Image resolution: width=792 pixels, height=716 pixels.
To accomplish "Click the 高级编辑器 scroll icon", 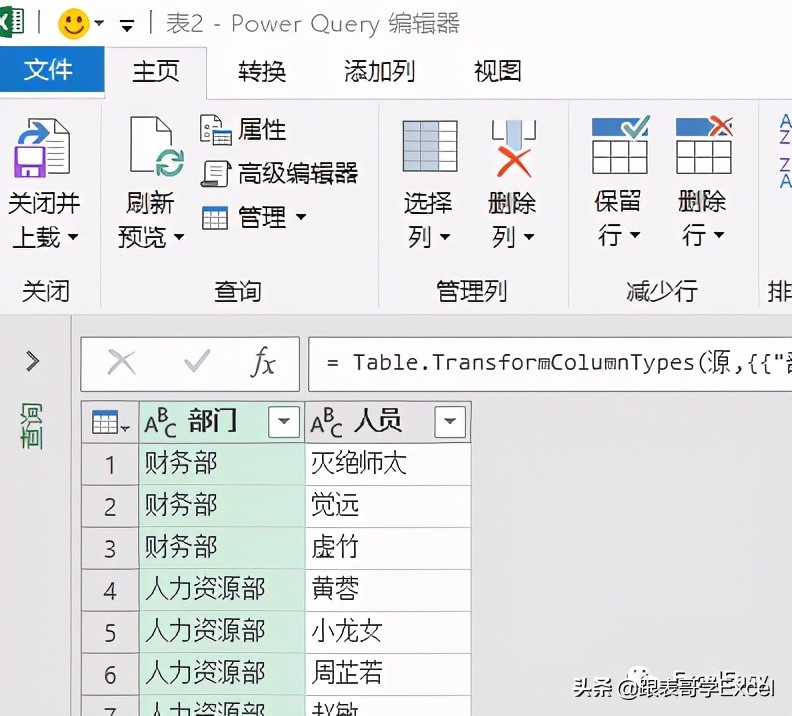I will click(x=216, y=173).
